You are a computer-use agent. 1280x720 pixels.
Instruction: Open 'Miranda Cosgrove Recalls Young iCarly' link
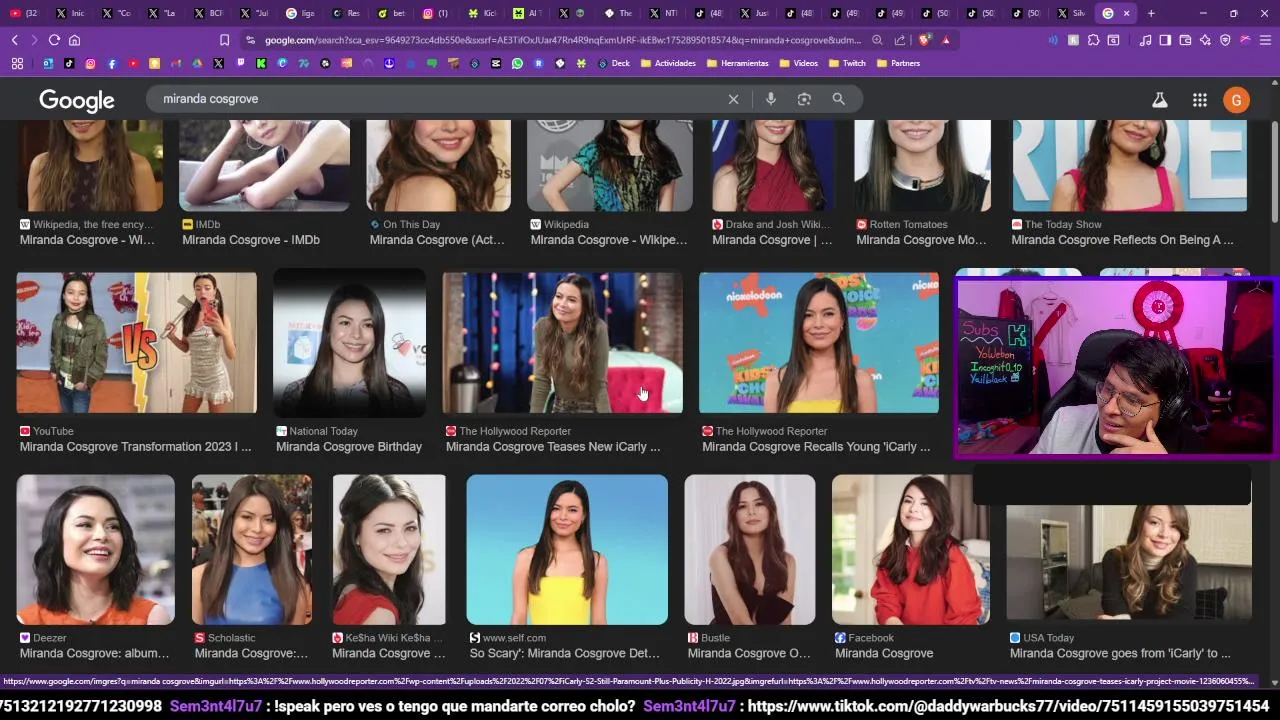[x=816, y=447]
